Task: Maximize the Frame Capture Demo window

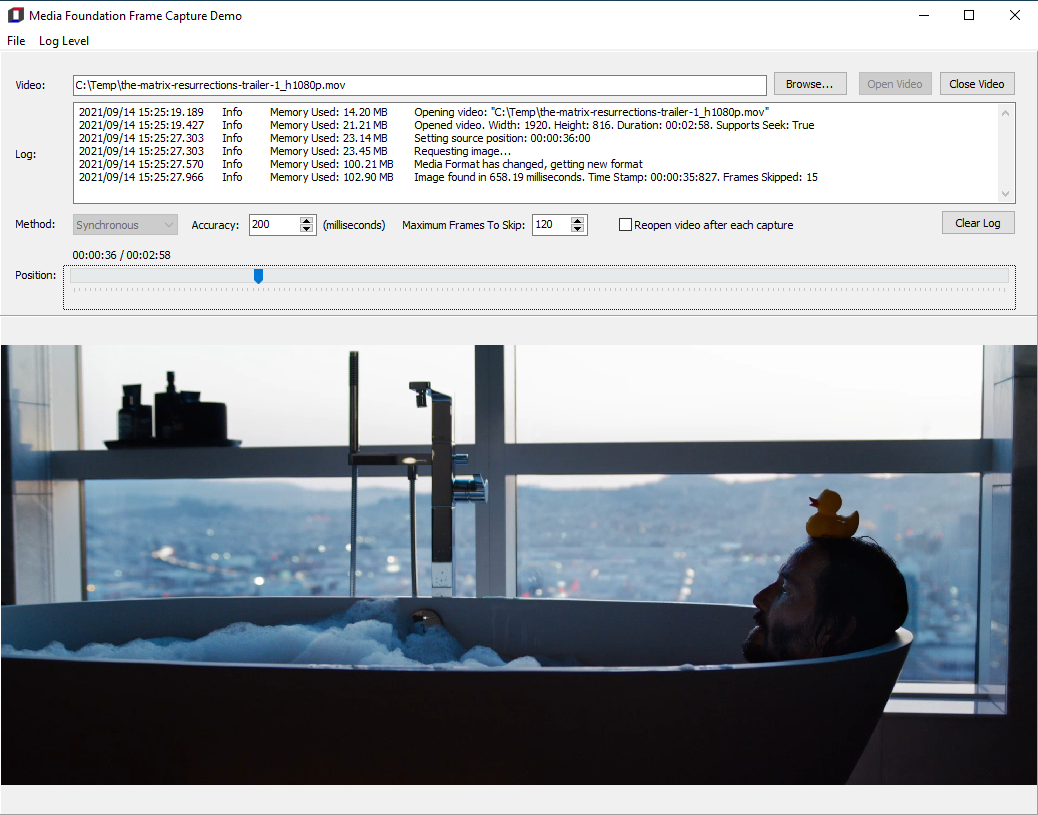Action: tap(968, 15)
